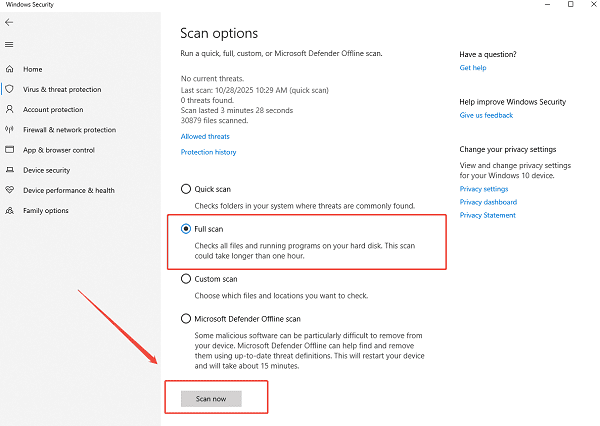Open the Allowed threats link
The width and height of the screenshot is (600, 426).
205,136
